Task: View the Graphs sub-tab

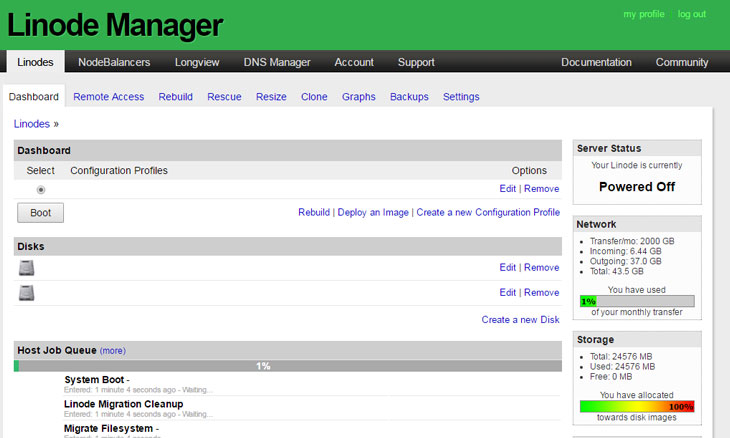Action: click(359, 97)
